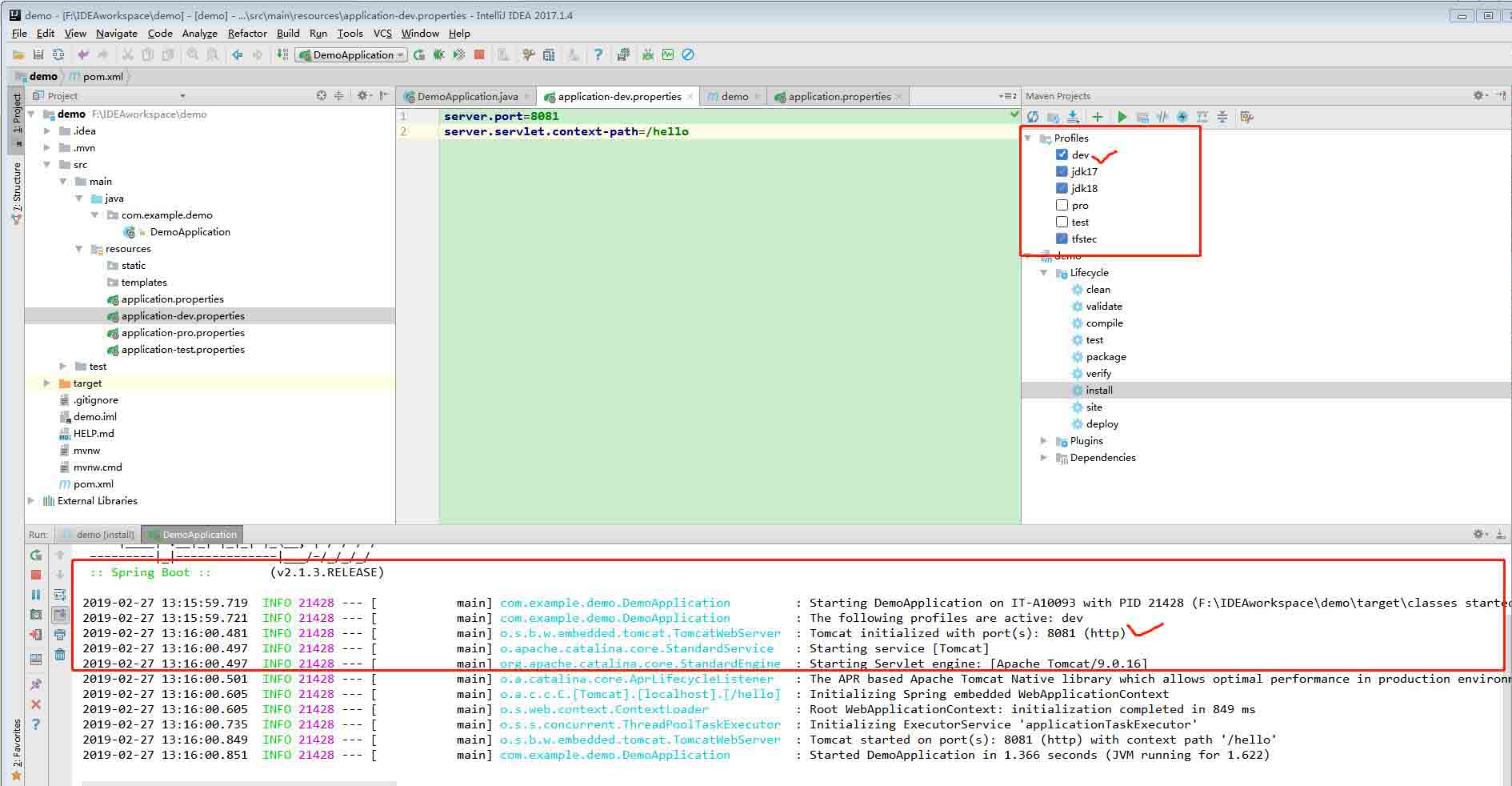The width and height of the screenshot is (1512, 786).
Task: Toggle Maven skip tests mode icon
Action: [x=1182, y=117]
